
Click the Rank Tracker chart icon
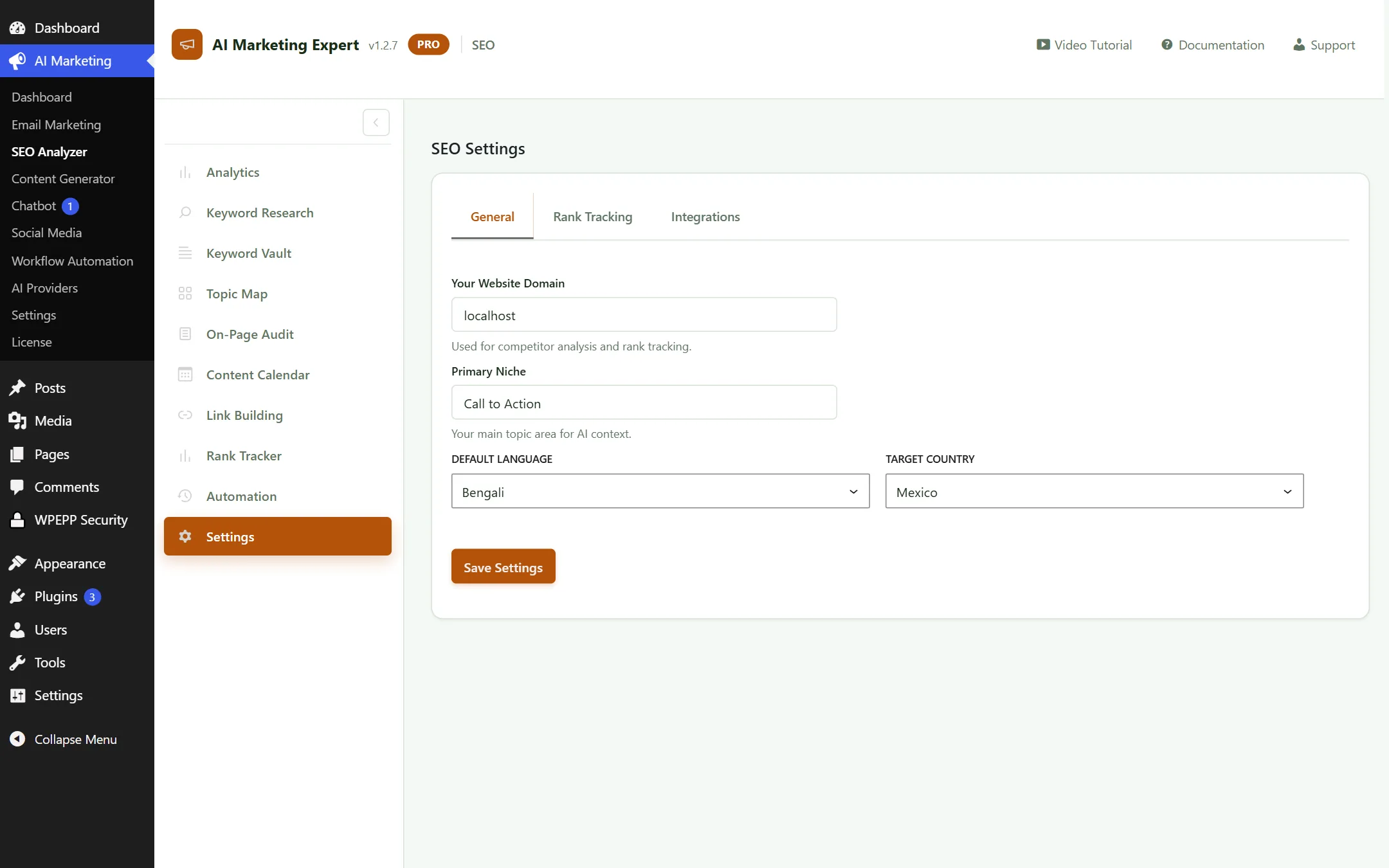pos(185,456)
